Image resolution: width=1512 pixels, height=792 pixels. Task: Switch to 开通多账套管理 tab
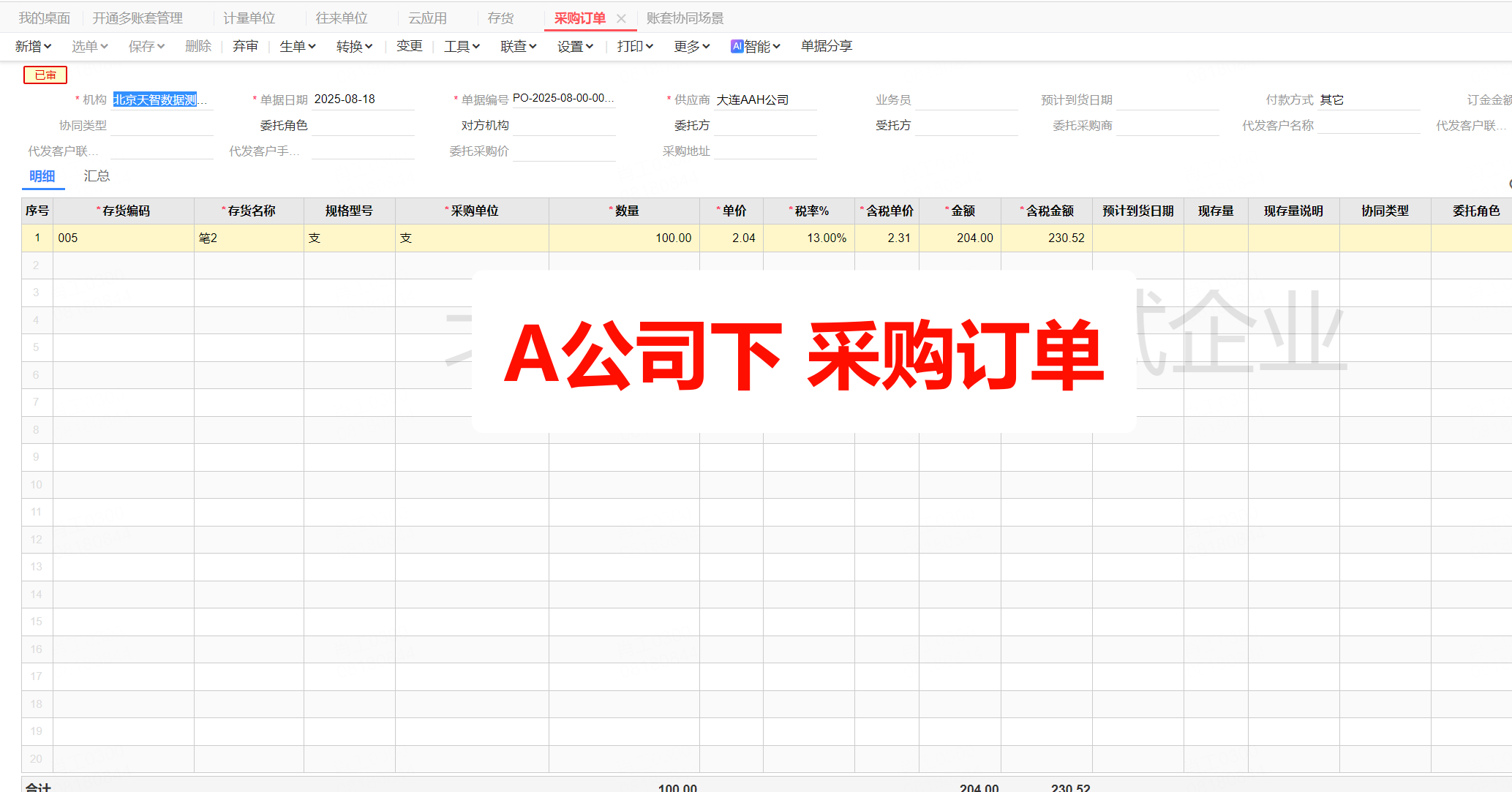click(x=138, y=18)
